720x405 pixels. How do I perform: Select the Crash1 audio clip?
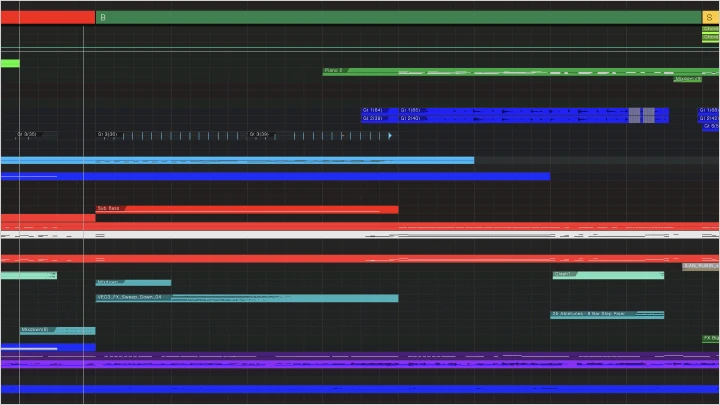(x=608, y=275)
